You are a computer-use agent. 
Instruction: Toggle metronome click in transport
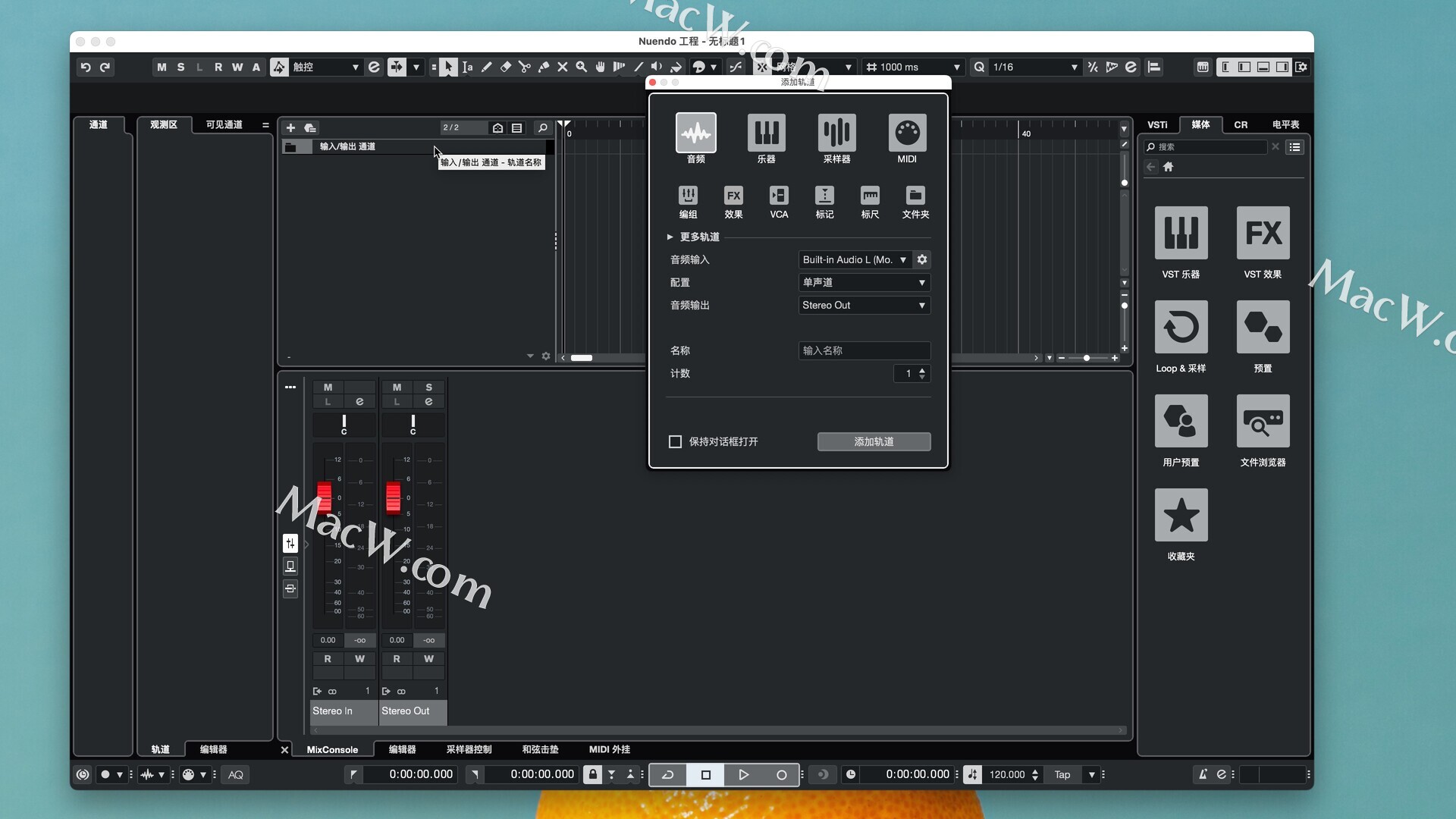tap(1203, 774)
